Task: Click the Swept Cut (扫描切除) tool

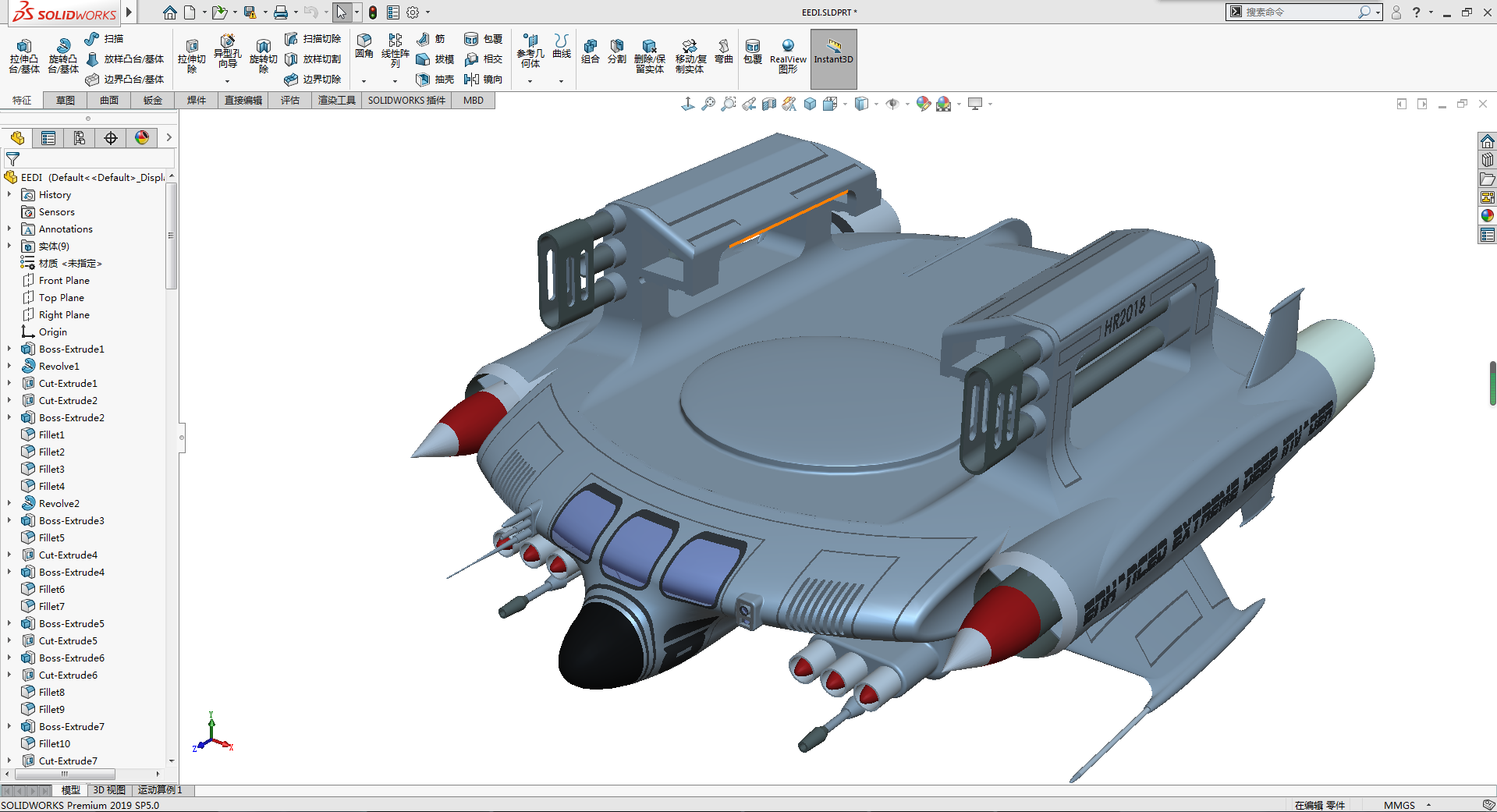Action: [x=313, y=38]
